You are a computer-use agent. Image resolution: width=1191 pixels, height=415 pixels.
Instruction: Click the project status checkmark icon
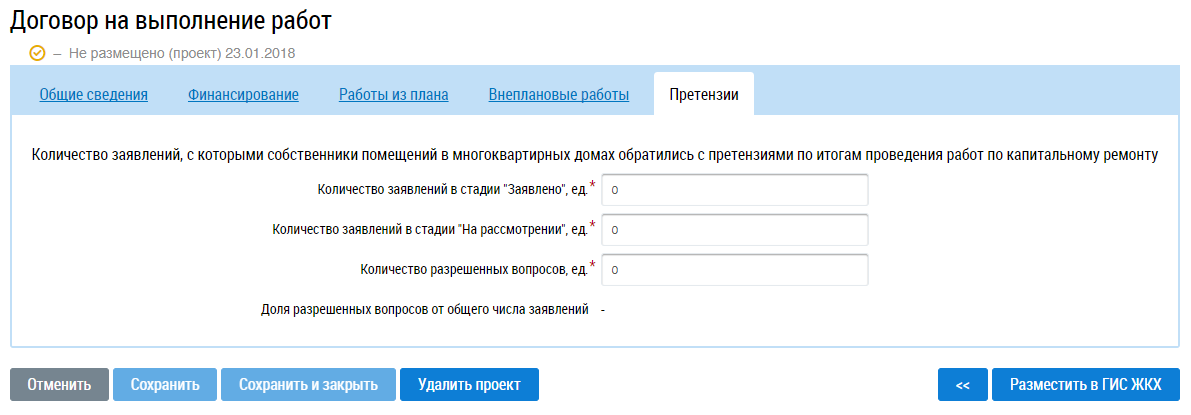38,53
